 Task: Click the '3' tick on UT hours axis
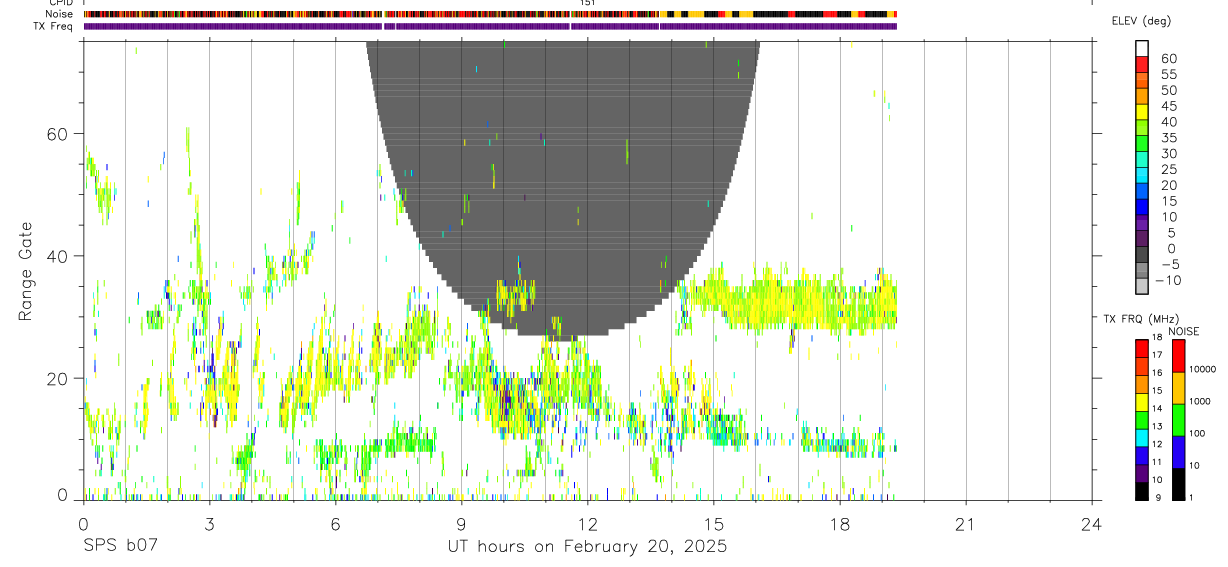pyautogui.click(x=209, y=523)
